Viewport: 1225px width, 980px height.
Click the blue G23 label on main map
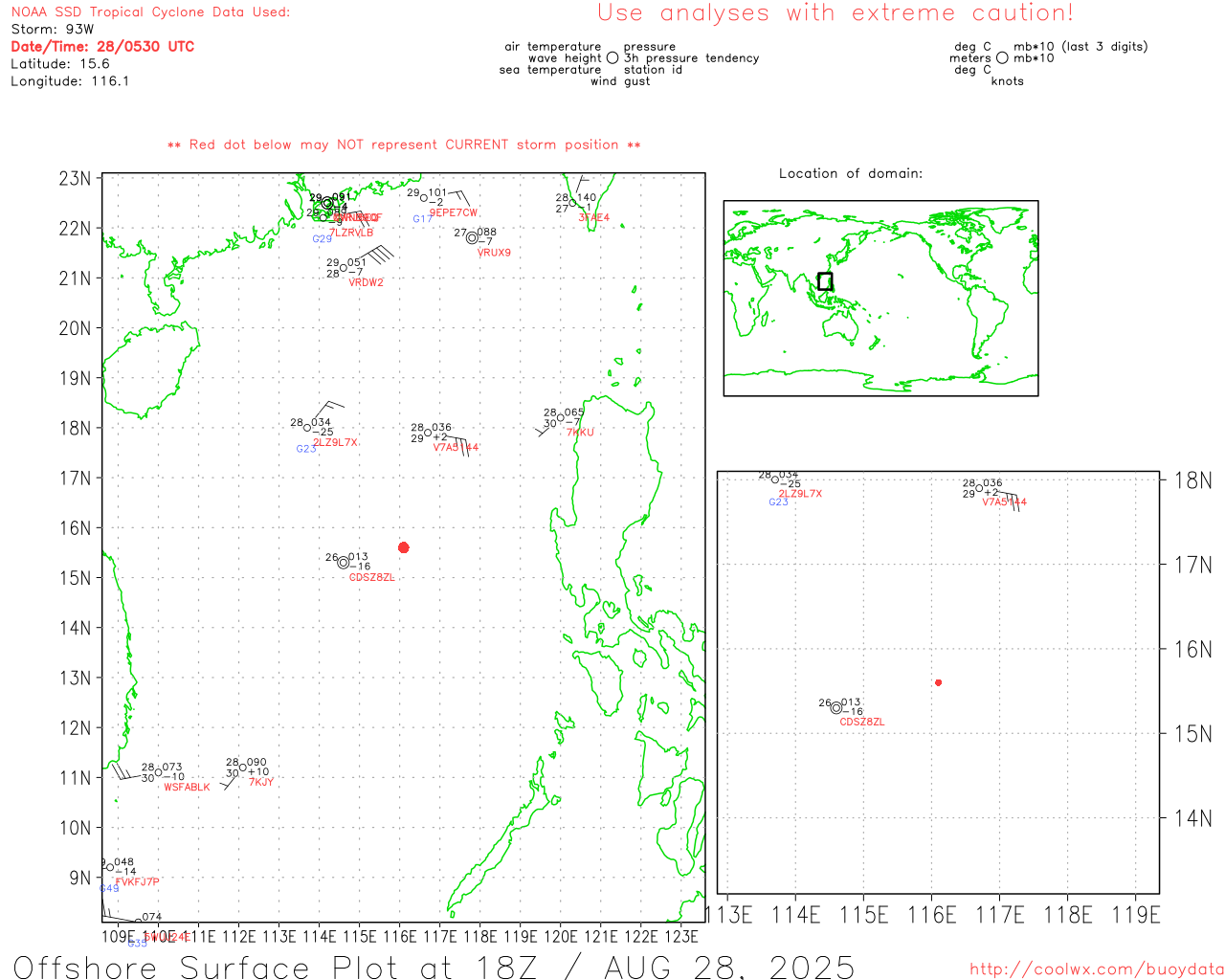[305, 449]
